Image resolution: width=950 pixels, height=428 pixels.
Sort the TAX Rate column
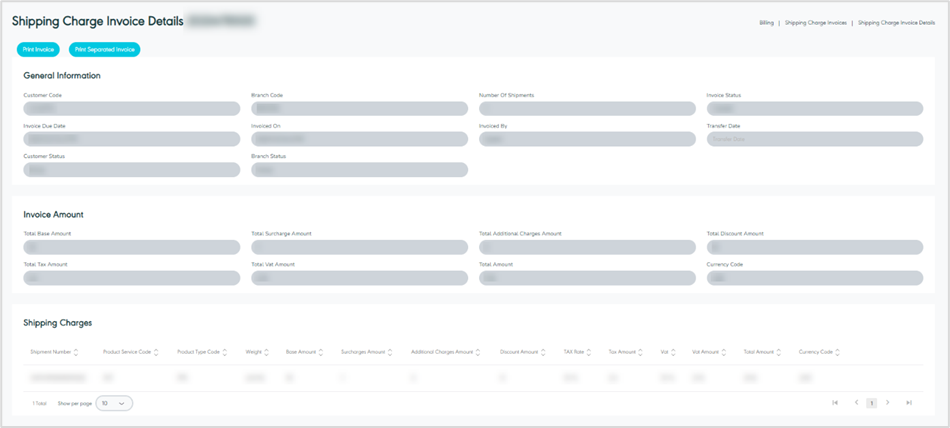(x=588, y=352)
